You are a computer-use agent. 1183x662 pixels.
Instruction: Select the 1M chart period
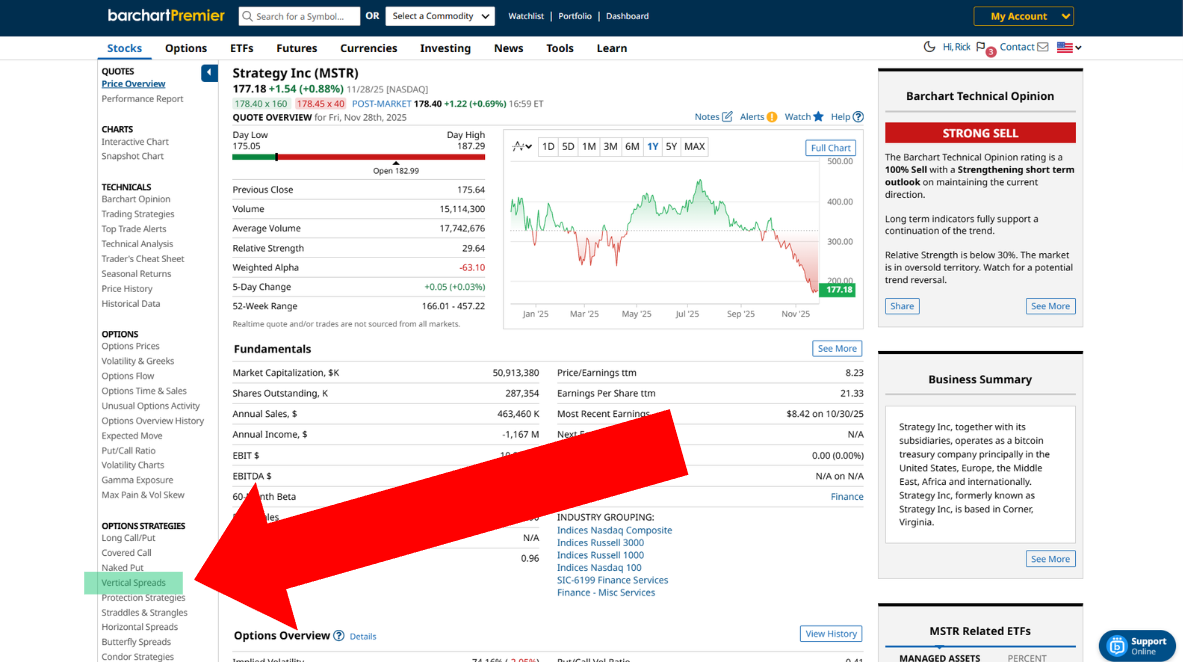click(588, 146)
